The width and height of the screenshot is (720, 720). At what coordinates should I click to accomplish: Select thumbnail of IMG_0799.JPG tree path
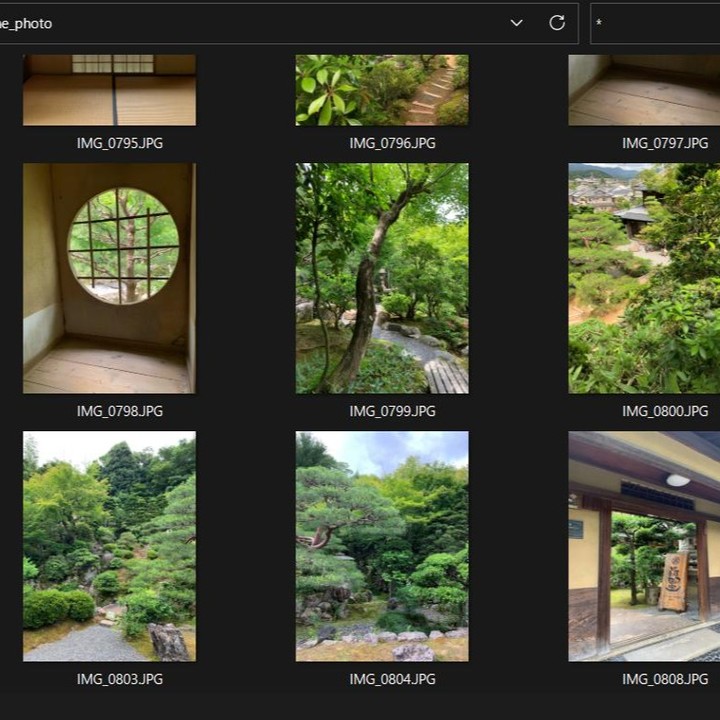pyautogui.click(x=382, y=278)
